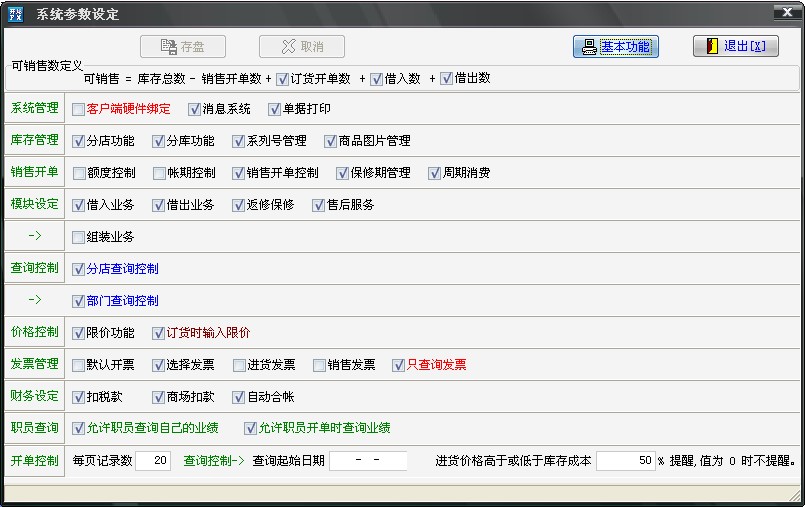Screen dimensions: 805x507
Task: Toggle the 周期消费 checkbox
Action: pyautogui.click(x=434, y=173)
